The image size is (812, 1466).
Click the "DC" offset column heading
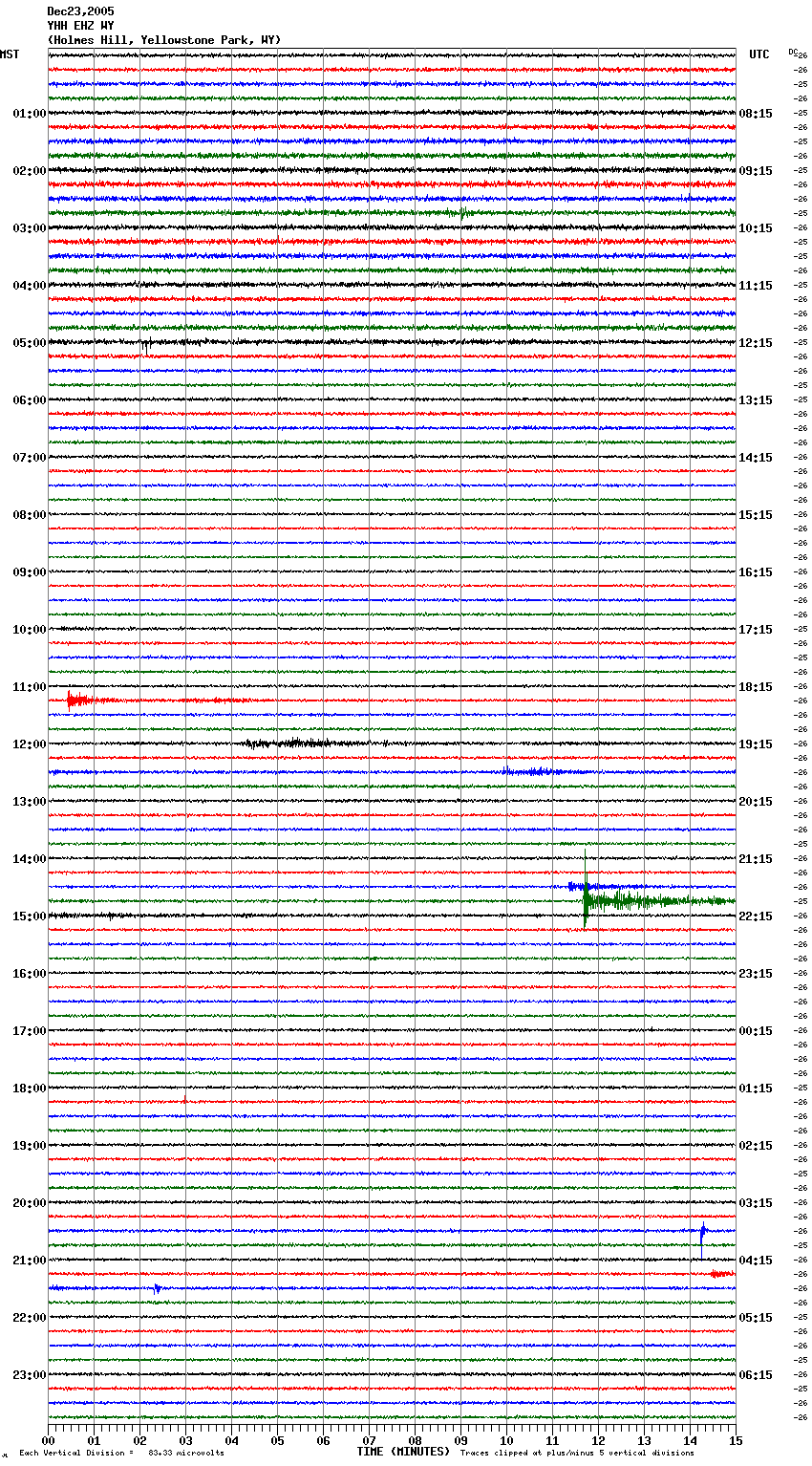click(x=795, y=53)
